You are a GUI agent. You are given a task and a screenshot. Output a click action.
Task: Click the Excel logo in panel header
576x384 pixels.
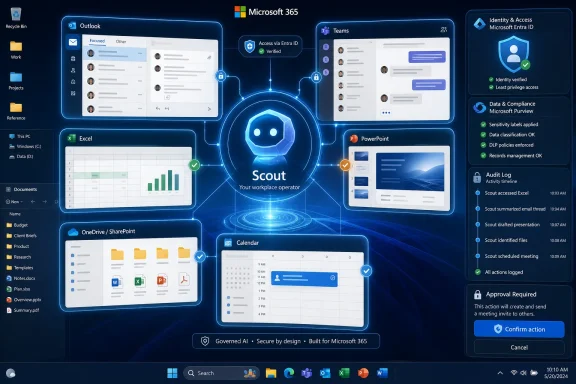(71, 138)
